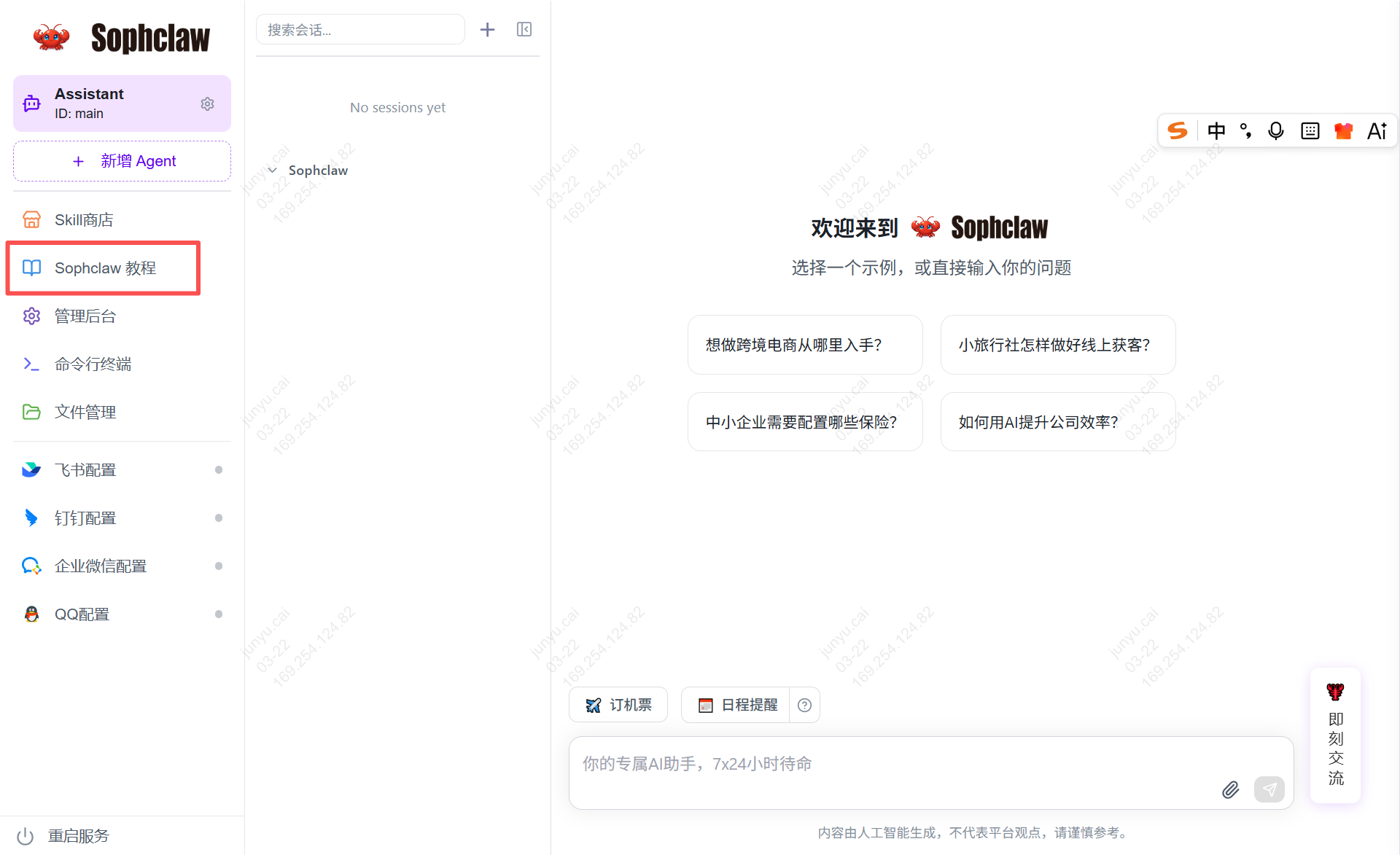Click the send message arrow button
This screenshot has width=1400, height=855.
click(1269, 789)
